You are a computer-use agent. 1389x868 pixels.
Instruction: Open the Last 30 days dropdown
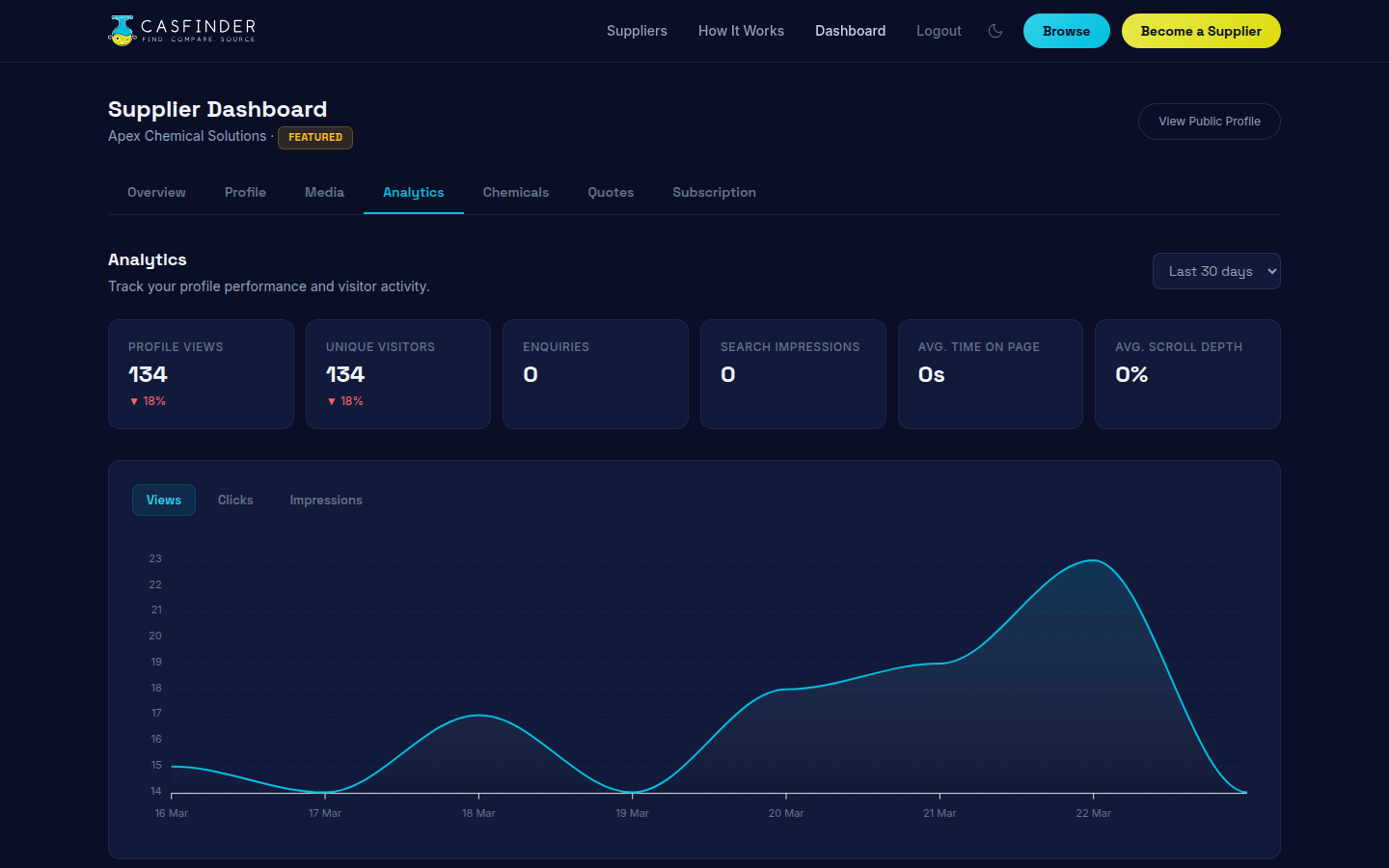coord(1216,271)
